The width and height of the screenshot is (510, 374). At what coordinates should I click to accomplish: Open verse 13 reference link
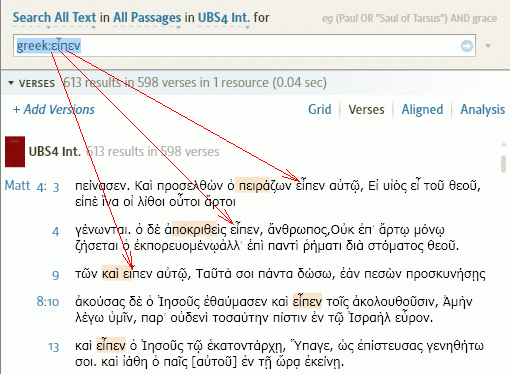[x=54, y=347]
